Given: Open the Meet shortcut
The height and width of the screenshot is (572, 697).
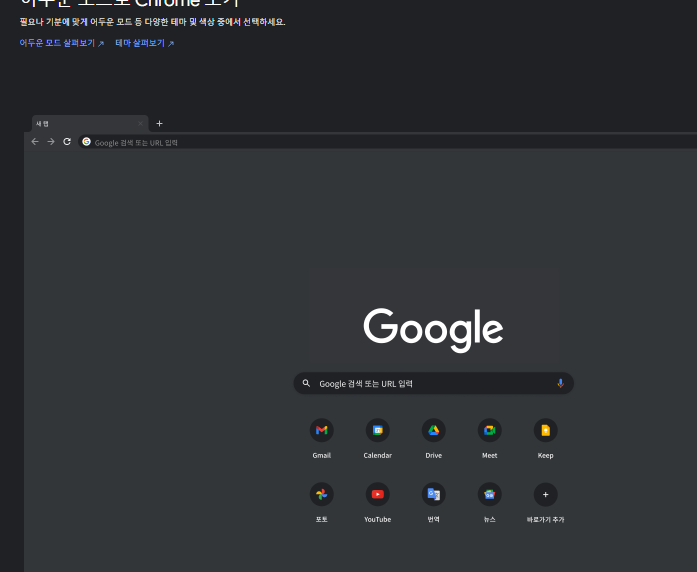Looking at the screenshot, I should 490,430.
